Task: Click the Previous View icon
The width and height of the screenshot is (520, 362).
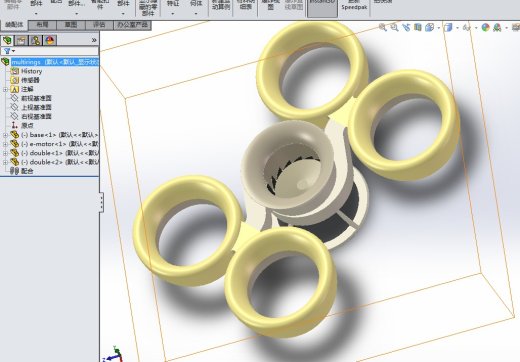Action: click(x=406, y=27)
